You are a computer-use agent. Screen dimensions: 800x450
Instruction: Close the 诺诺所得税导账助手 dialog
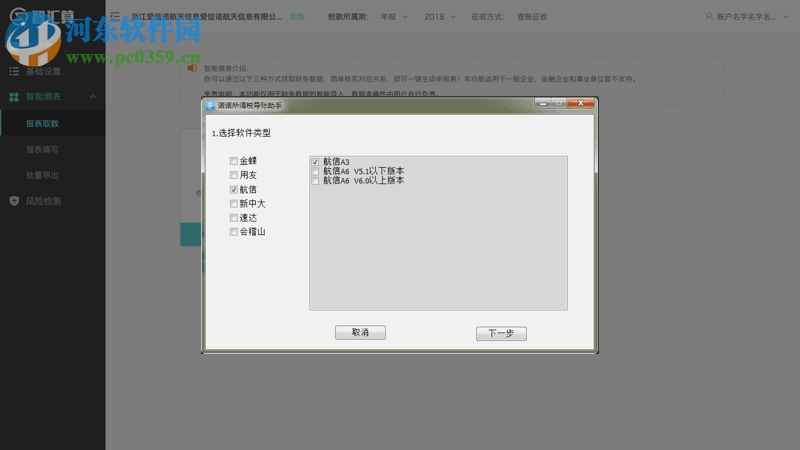(581, 103)
